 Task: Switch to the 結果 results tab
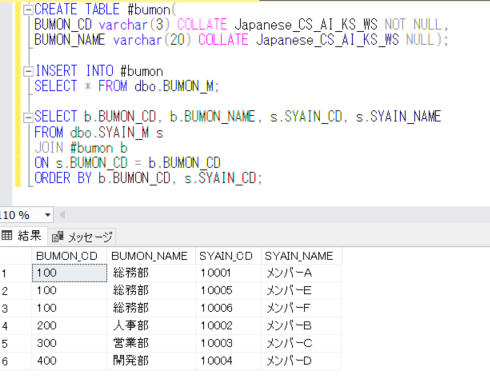click(23, 236)
